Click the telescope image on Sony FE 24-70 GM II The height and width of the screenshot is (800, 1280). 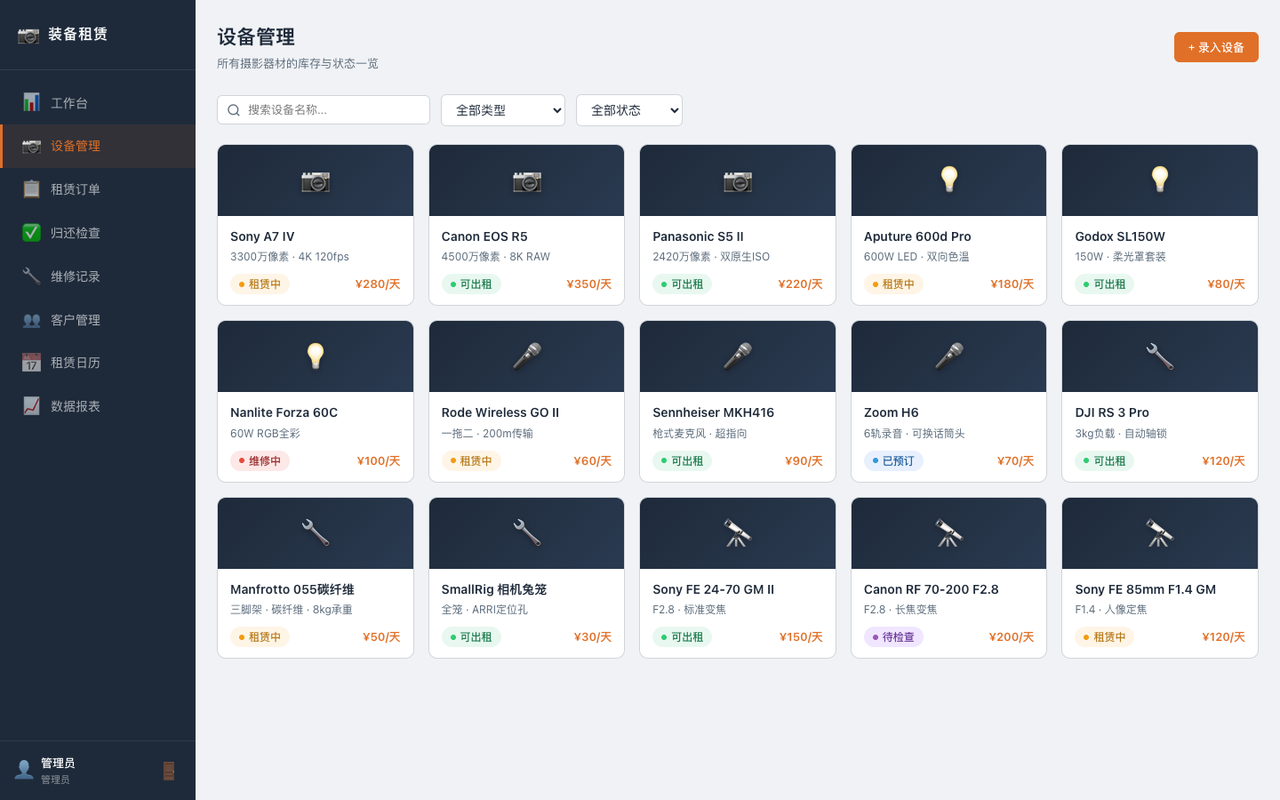tap(738, 533)
